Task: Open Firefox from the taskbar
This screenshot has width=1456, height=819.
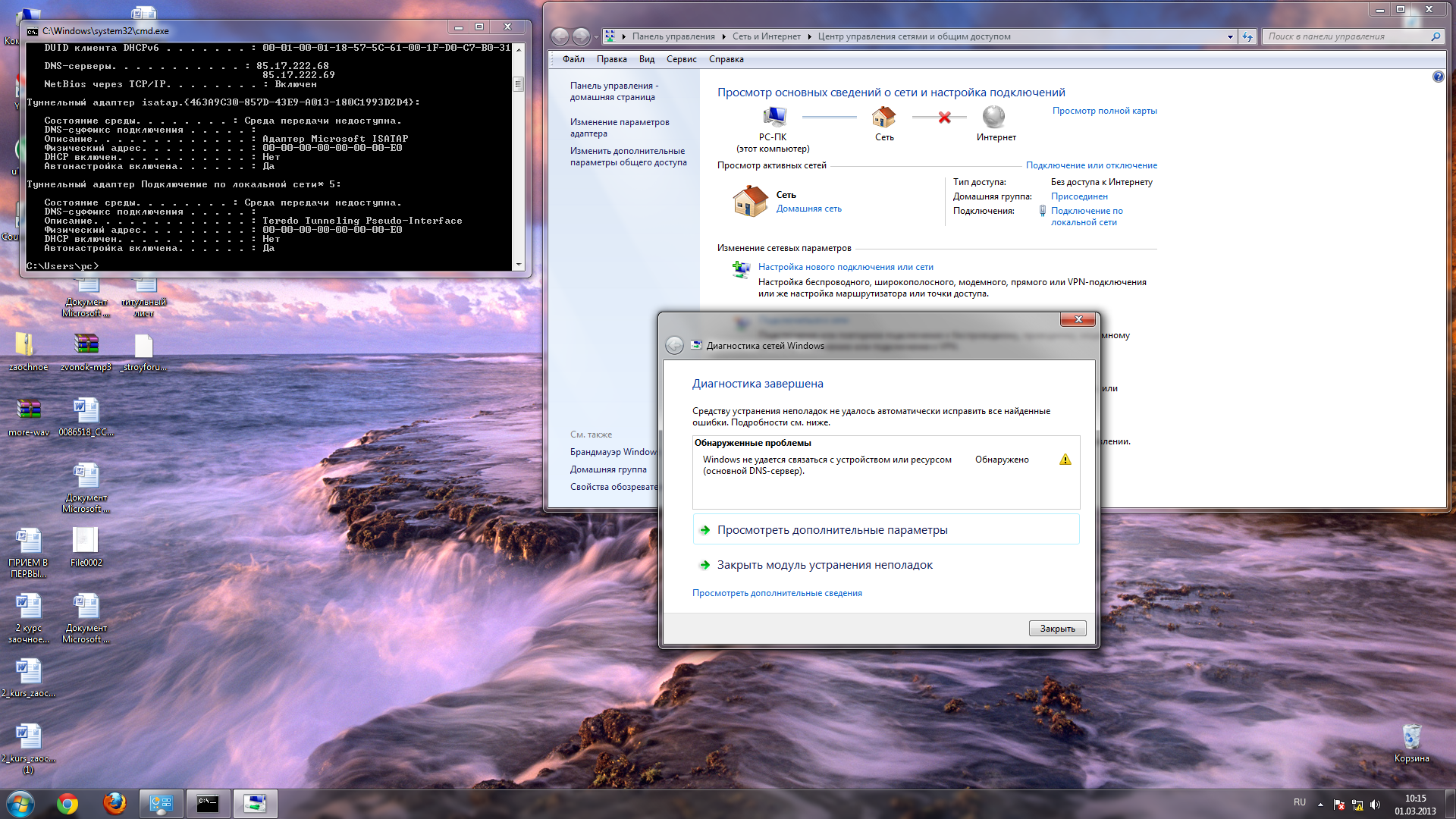Action: 115,804
